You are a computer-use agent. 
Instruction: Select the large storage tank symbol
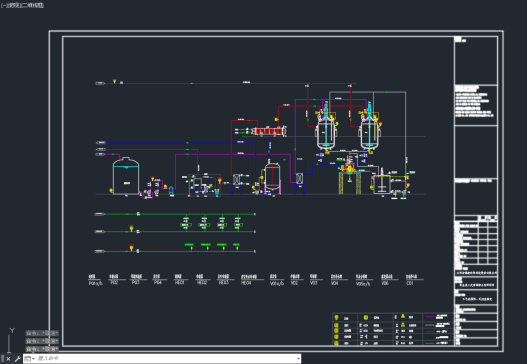(126, 176)
